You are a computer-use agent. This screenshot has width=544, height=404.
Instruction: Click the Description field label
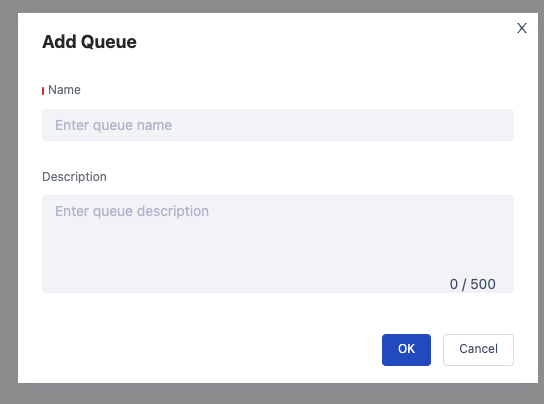pyautogui.click(x=74, y=177)
